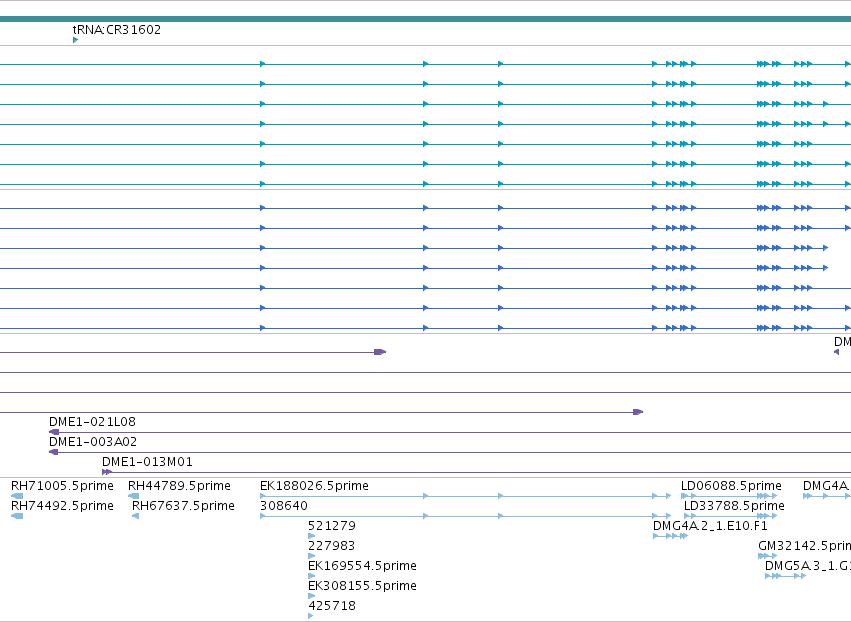Select the alignment glyph beneath DMG4A.2_1.E10.F1
The width and height of the screenshot is (851, 622).
coord(671,536)
